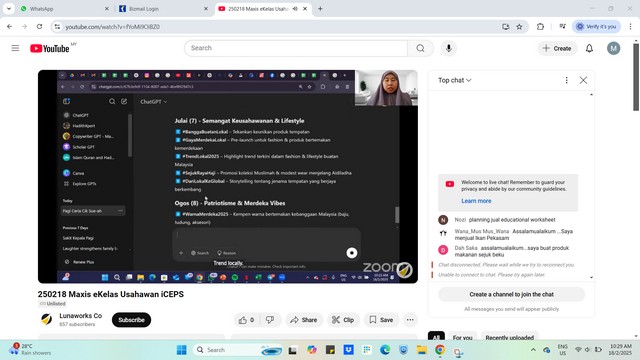
Task: Open the Clip scissors tool
Action: (343, 320)
